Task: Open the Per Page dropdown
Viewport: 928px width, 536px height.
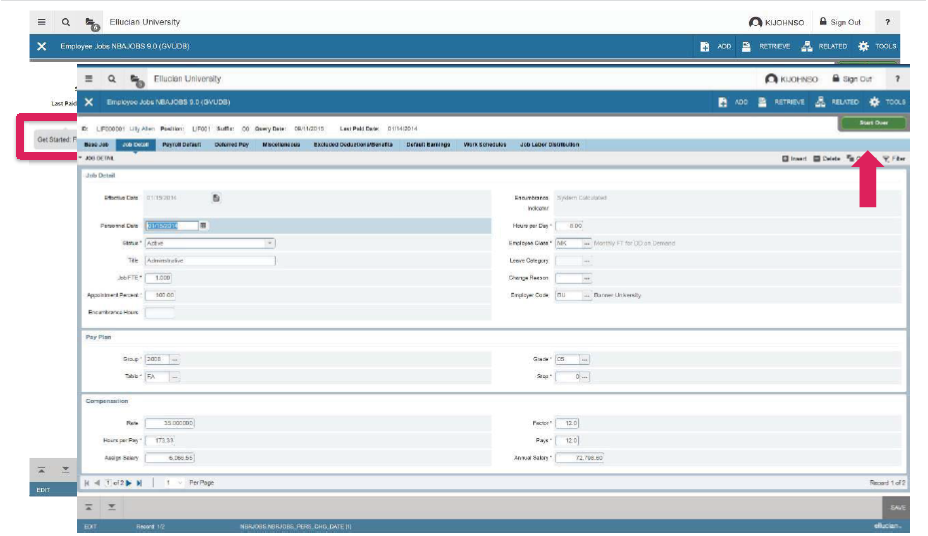Action: [179, 483]
